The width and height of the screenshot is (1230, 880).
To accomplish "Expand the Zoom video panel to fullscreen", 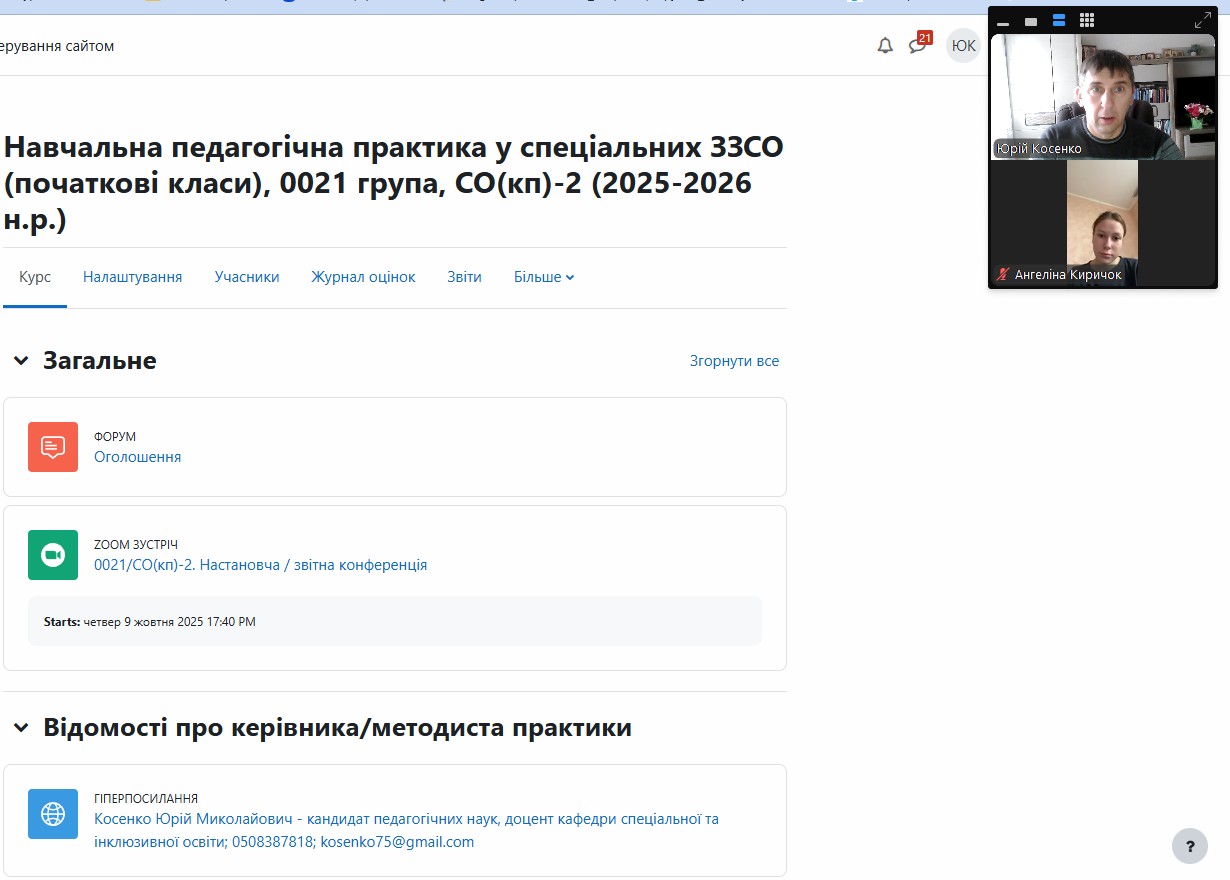I will point(1203,21).
